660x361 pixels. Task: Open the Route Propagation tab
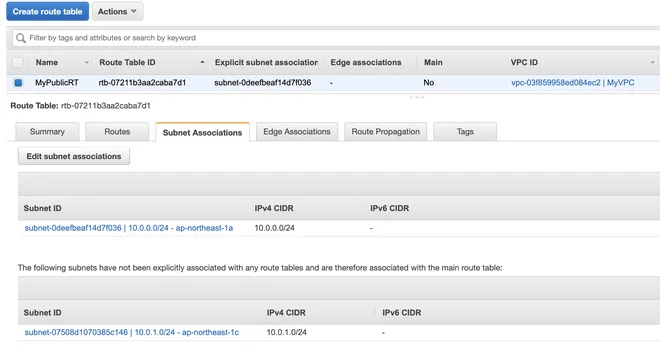(x=386, y=132)
